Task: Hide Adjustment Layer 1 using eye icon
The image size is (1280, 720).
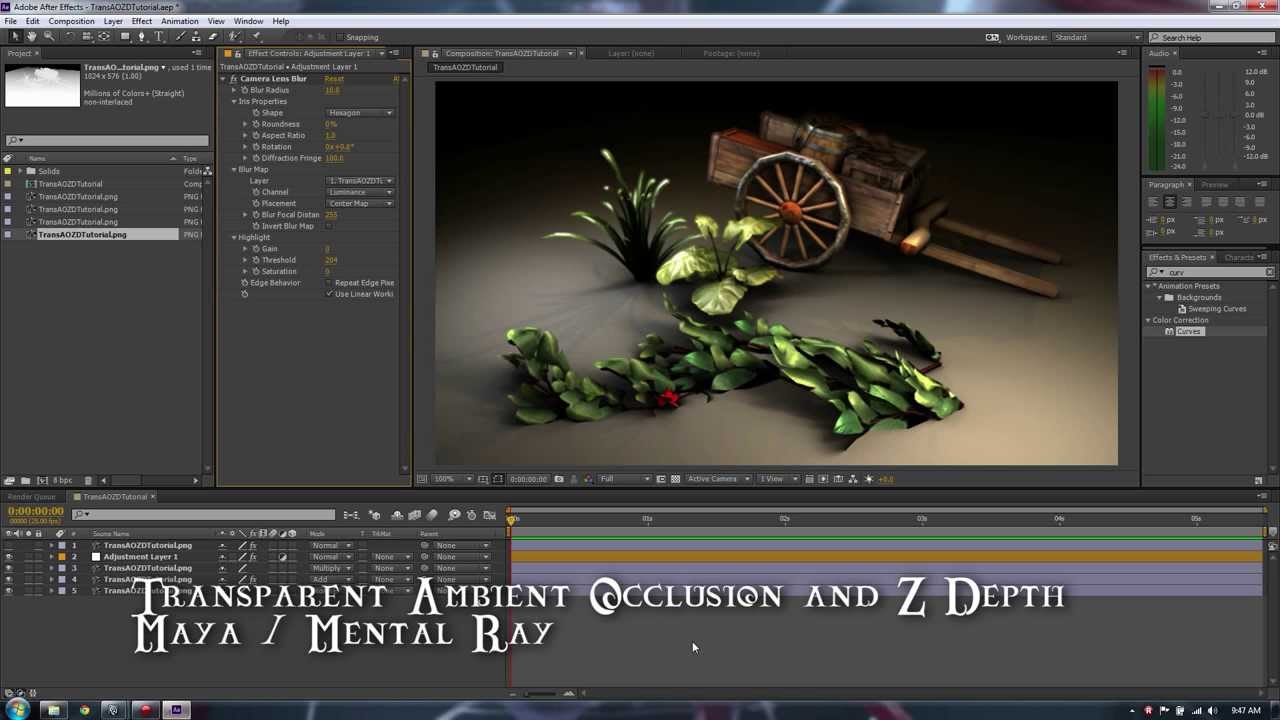Action: 9,557
